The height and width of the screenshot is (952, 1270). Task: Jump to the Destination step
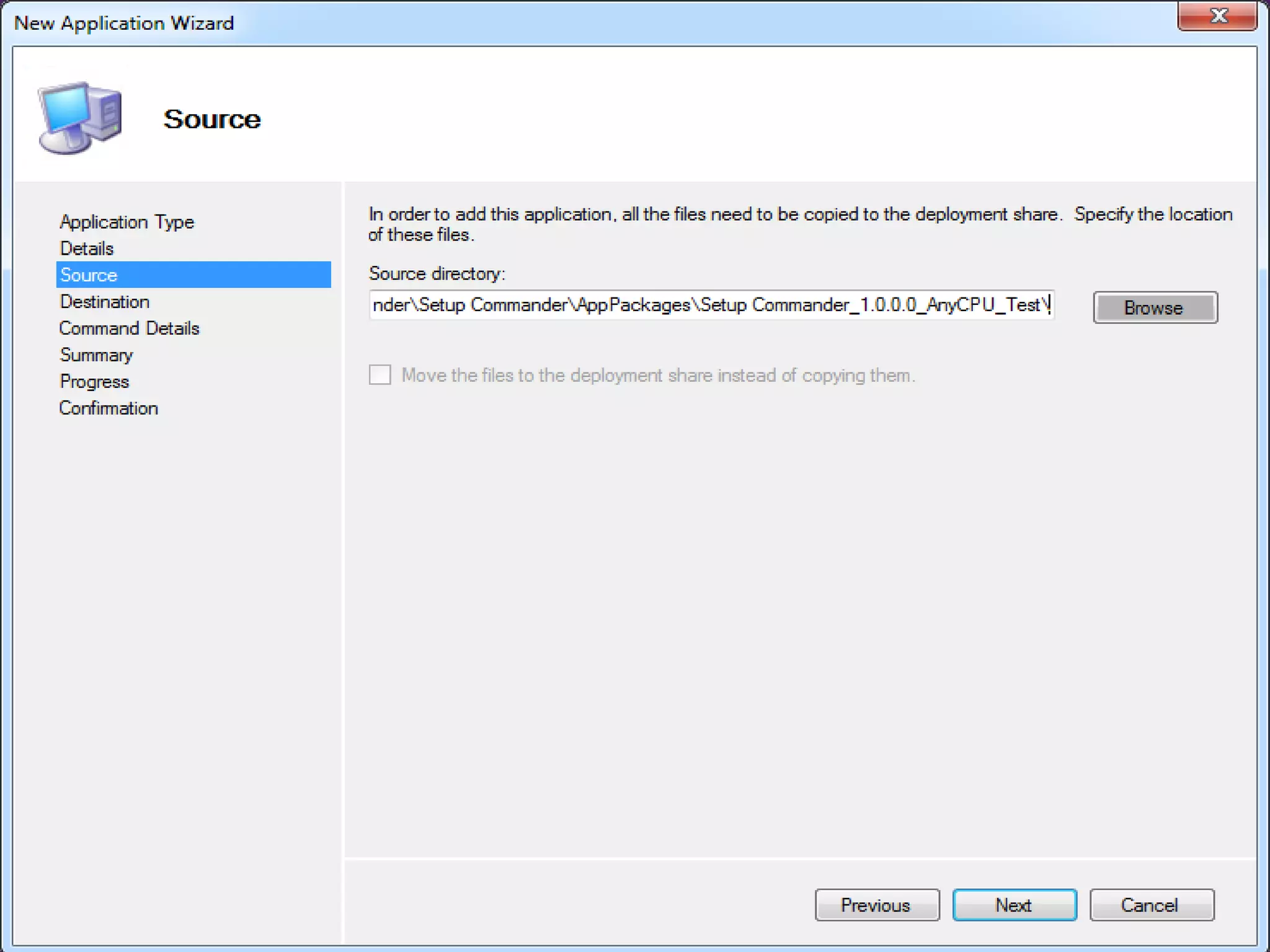pyautogui.click(x=104, y=302)
